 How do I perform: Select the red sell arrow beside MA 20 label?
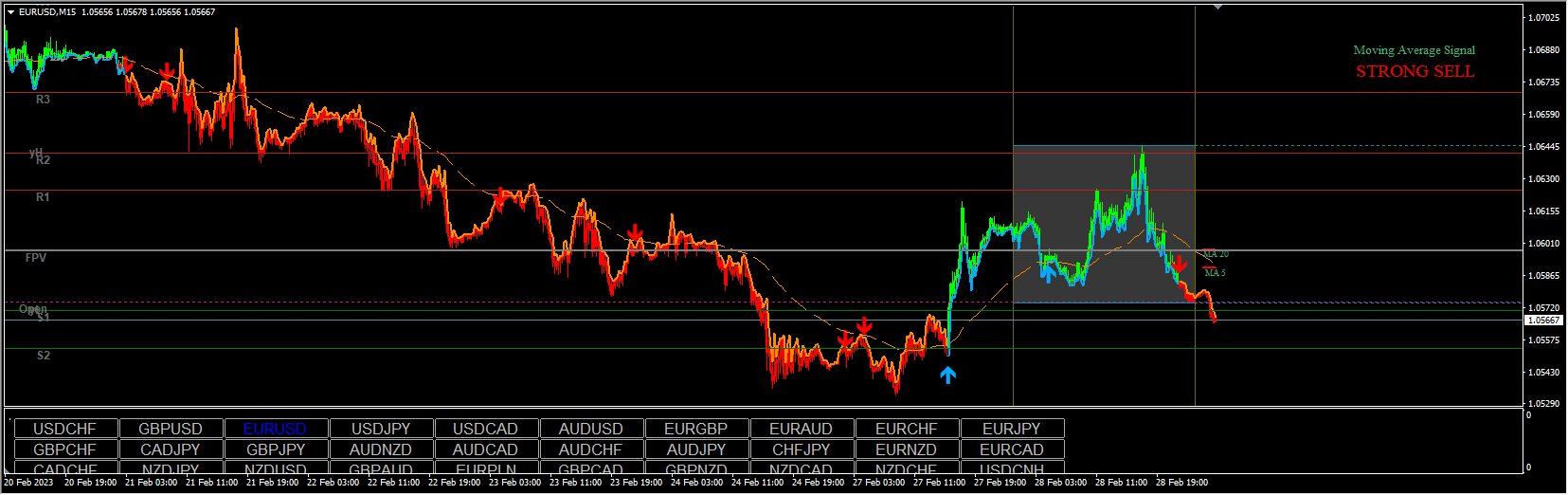pyautogui.click(x=1179, y=263)
